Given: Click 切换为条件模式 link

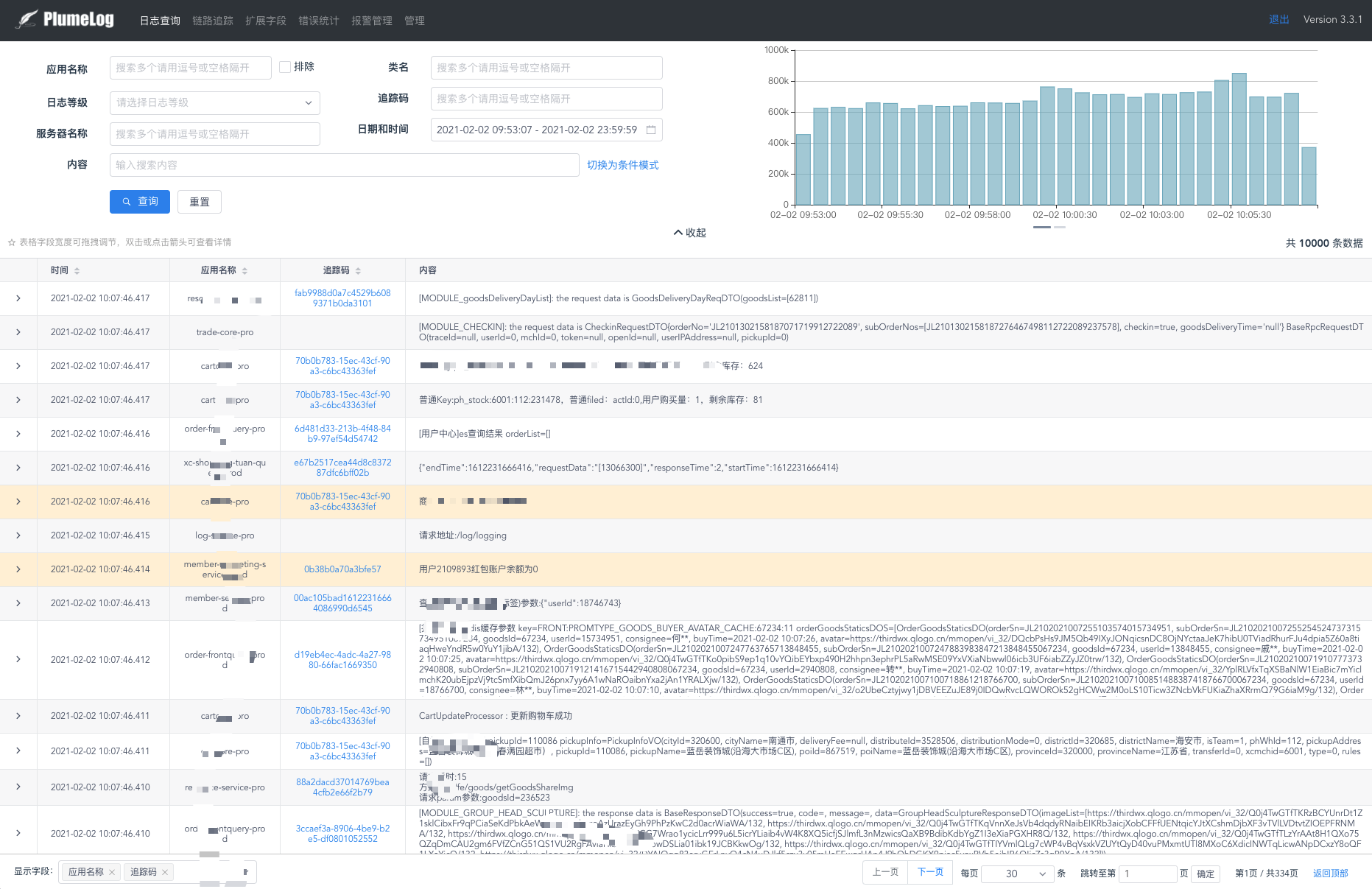Looking at the screenshot, I should 623,165.
